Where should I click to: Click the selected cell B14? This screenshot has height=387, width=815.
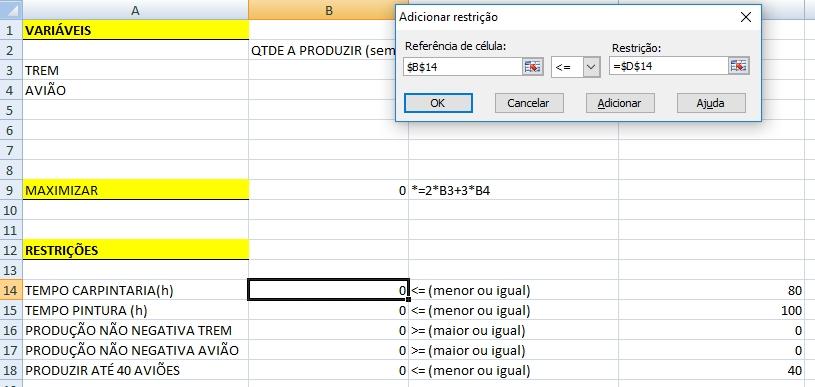[328, 290]
